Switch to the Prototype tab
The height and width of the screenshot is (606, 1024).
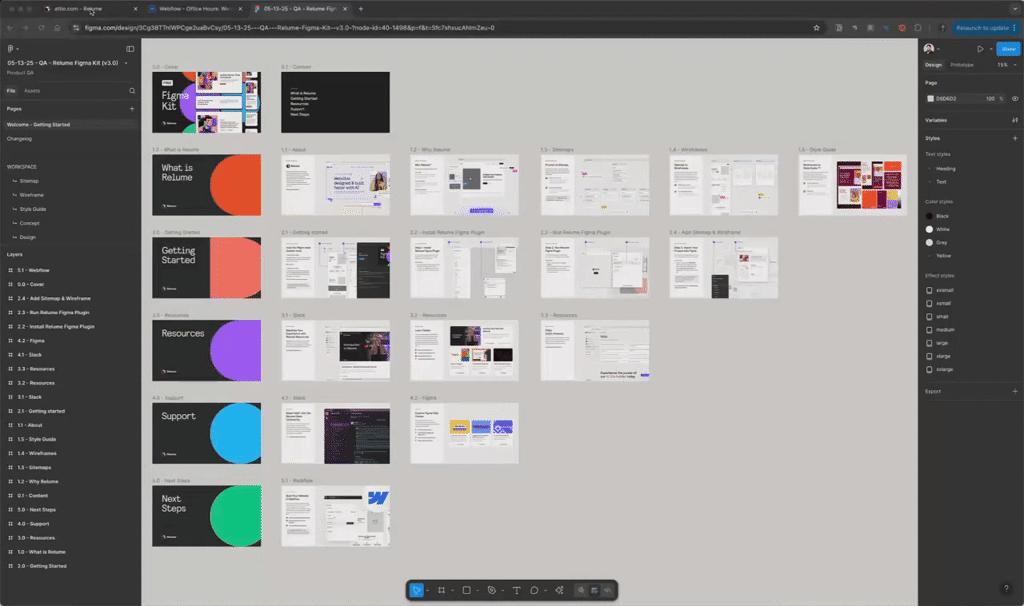[x=961, y=65]
